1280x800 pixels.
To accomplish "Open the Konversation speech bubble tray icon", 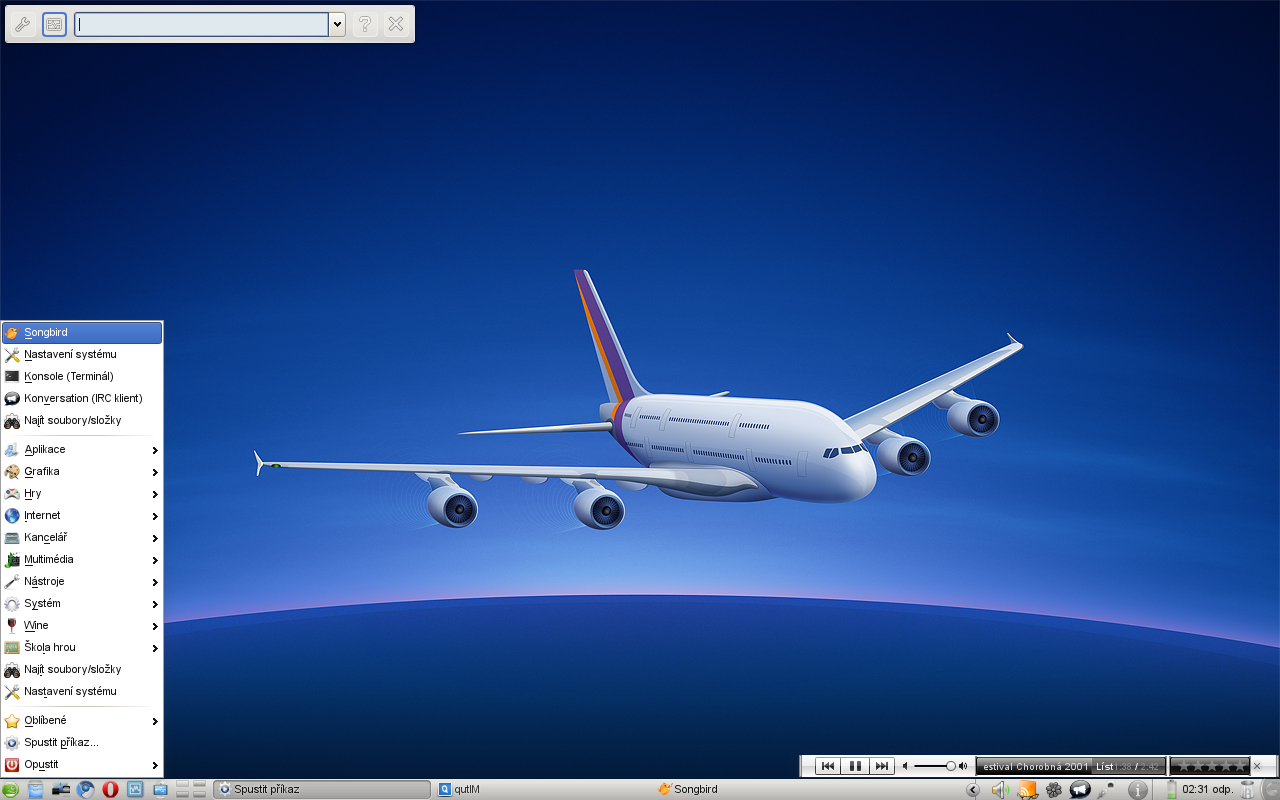I will 1080,790.
